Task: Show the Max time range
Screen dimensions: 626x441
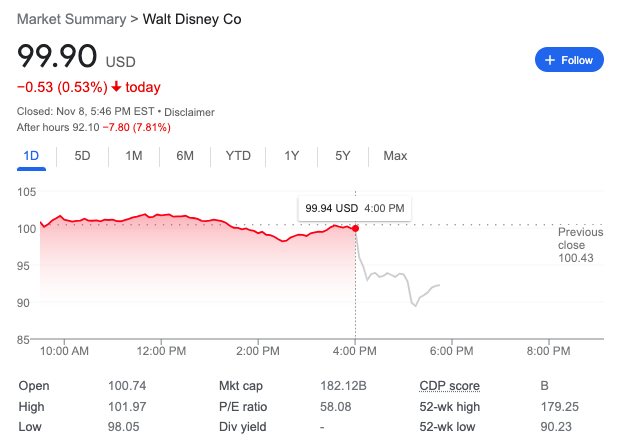Action: click(x=395, y=156)
